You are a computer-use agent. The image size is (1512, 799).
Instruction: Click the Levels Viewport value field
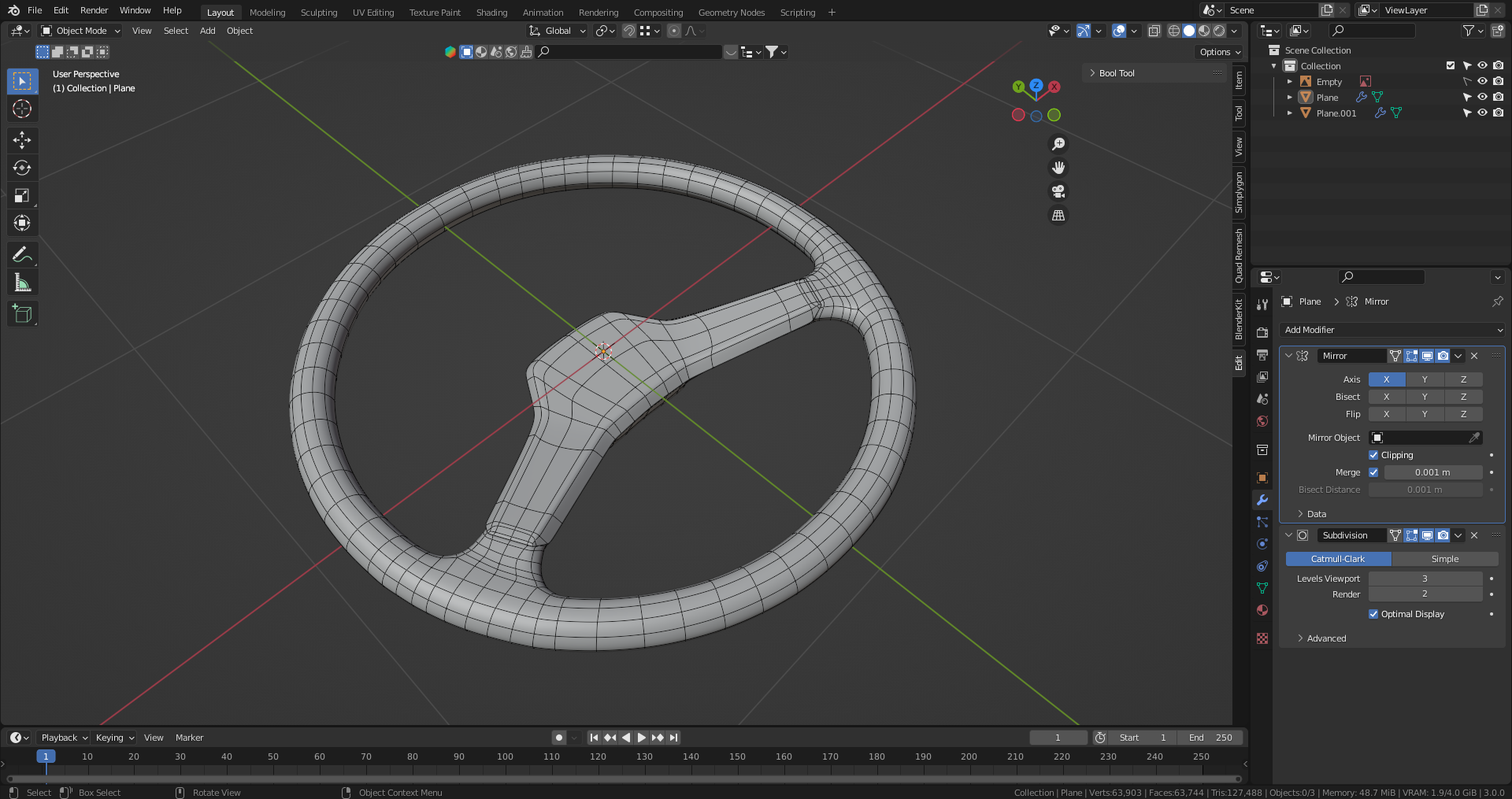click(1425, 579)
